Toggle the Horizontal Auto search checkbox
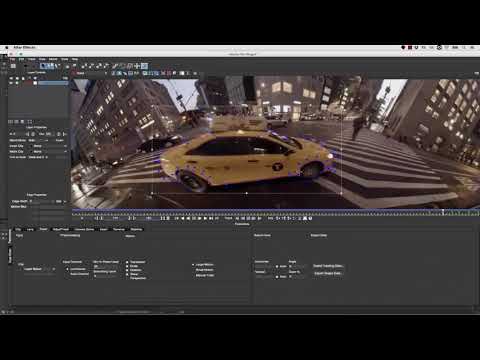Viewport: 480px width, 360px height. pos(277,266)
